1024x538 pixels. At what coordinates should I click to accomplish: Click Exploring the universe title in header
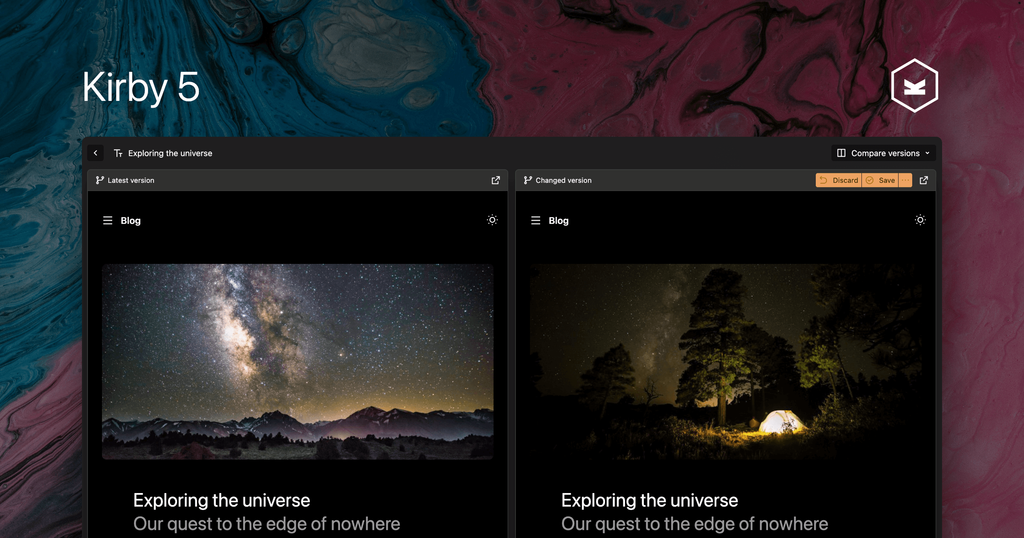(170, 153)
